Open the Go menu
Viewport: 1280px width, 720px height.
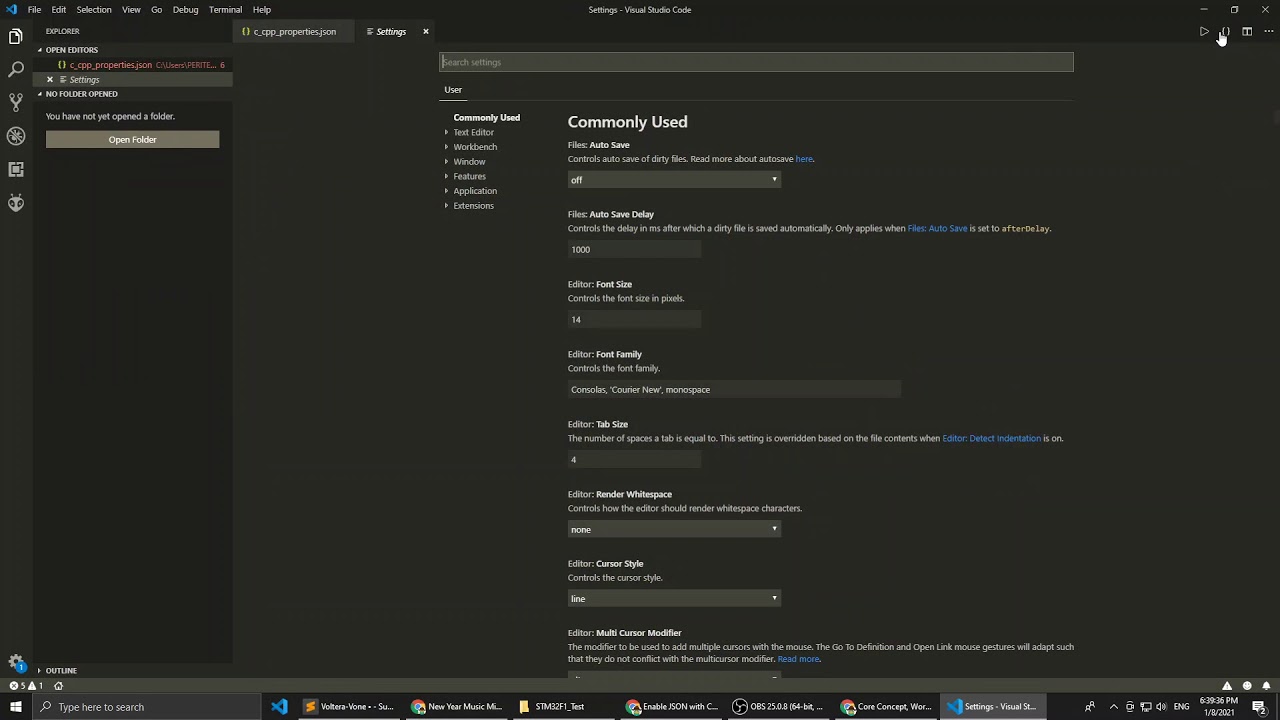click(x=156, y=10)
